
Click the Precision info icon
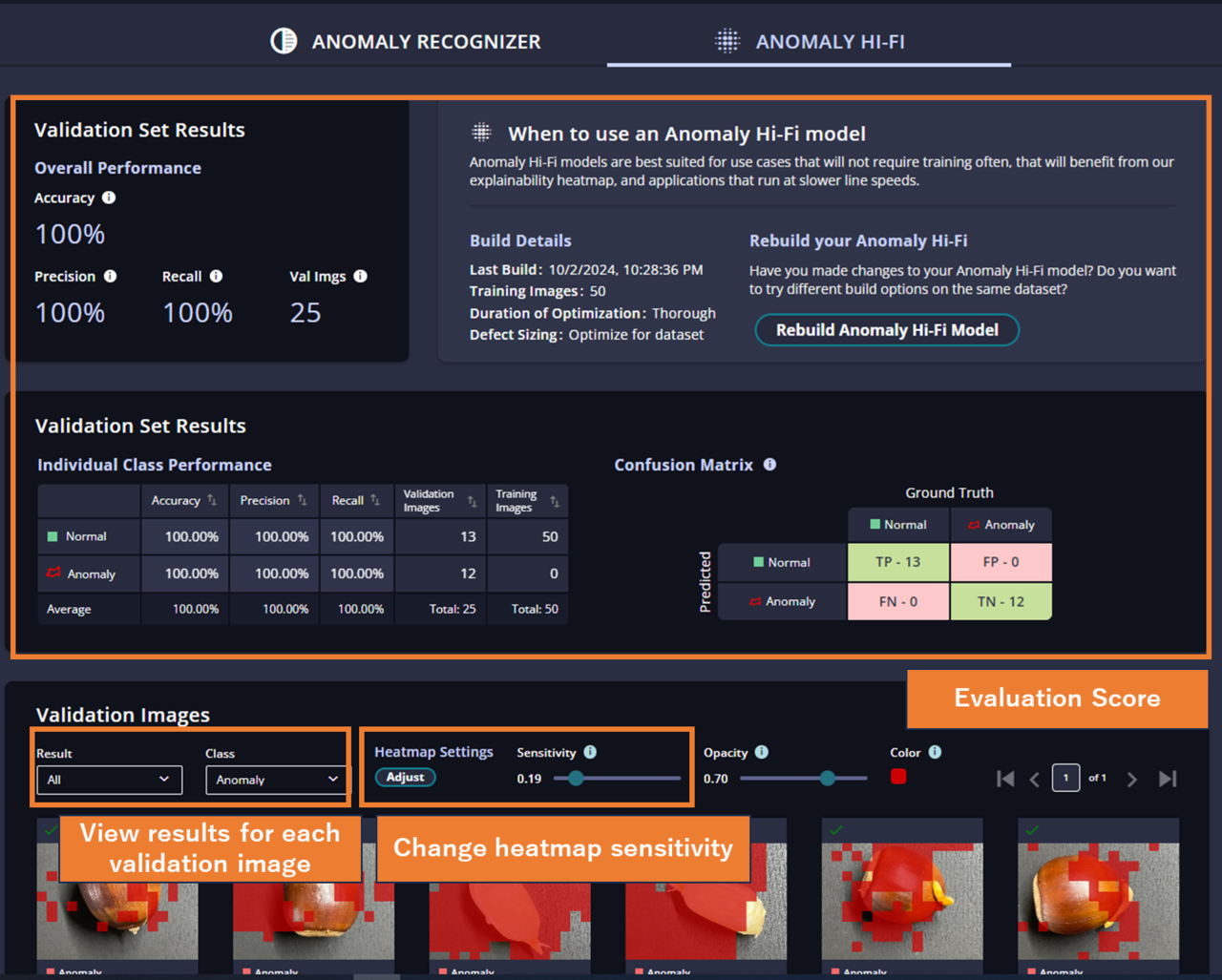click(111, 276)
